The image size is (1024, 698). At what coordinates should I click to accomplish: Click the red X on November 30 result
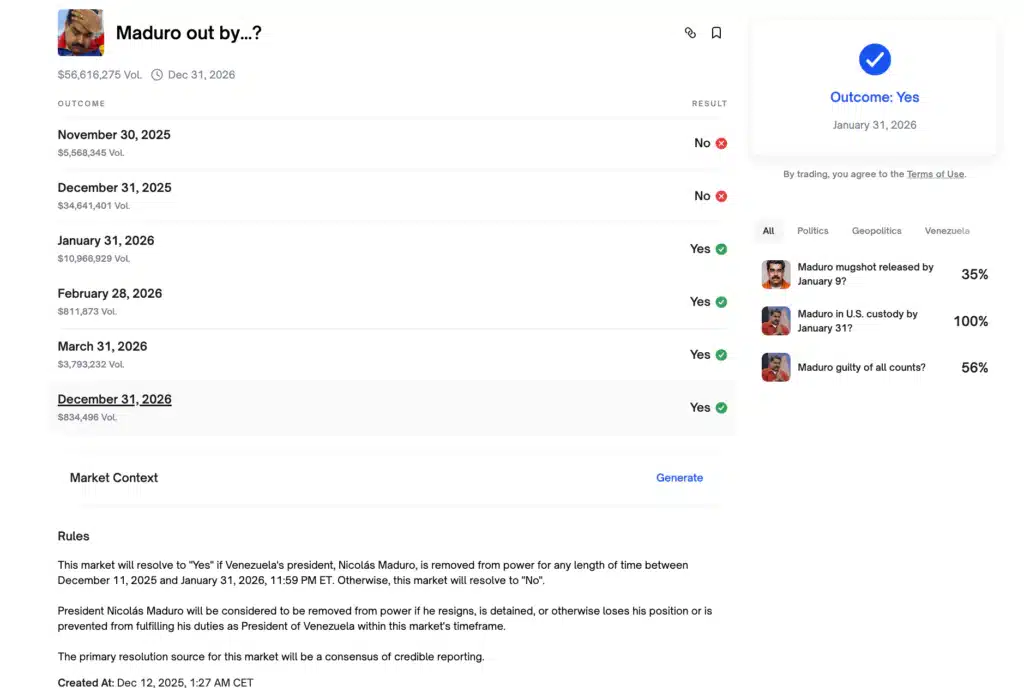721,143
